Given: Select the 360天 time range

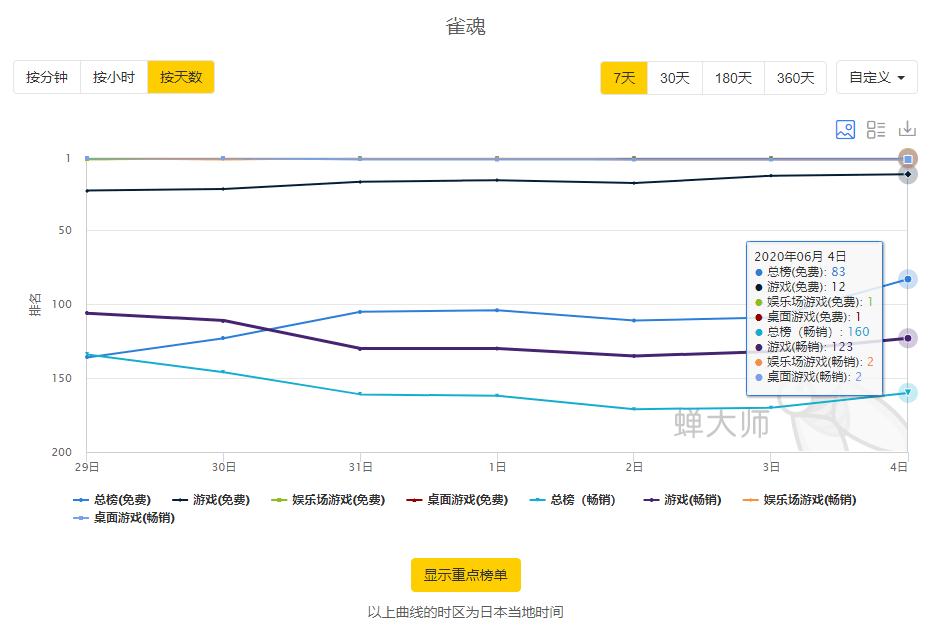Looking at the screenshot, I should coord(795,78).
